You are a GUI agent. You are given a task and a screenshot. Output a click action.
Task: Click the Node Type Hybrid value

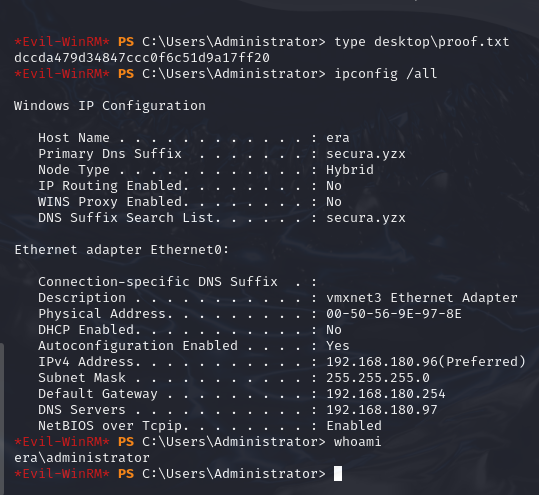350,170
